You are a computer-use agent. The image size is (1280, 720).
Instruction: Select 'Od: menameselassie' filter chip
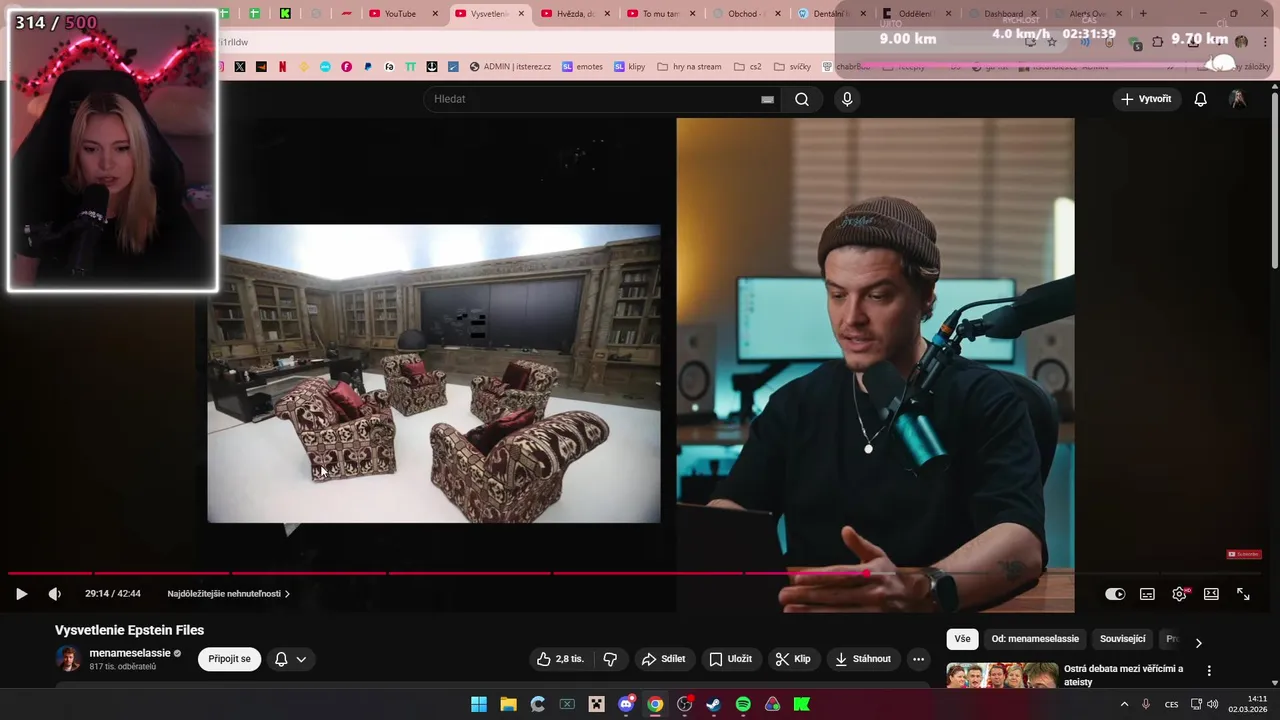click(1035, 639)
